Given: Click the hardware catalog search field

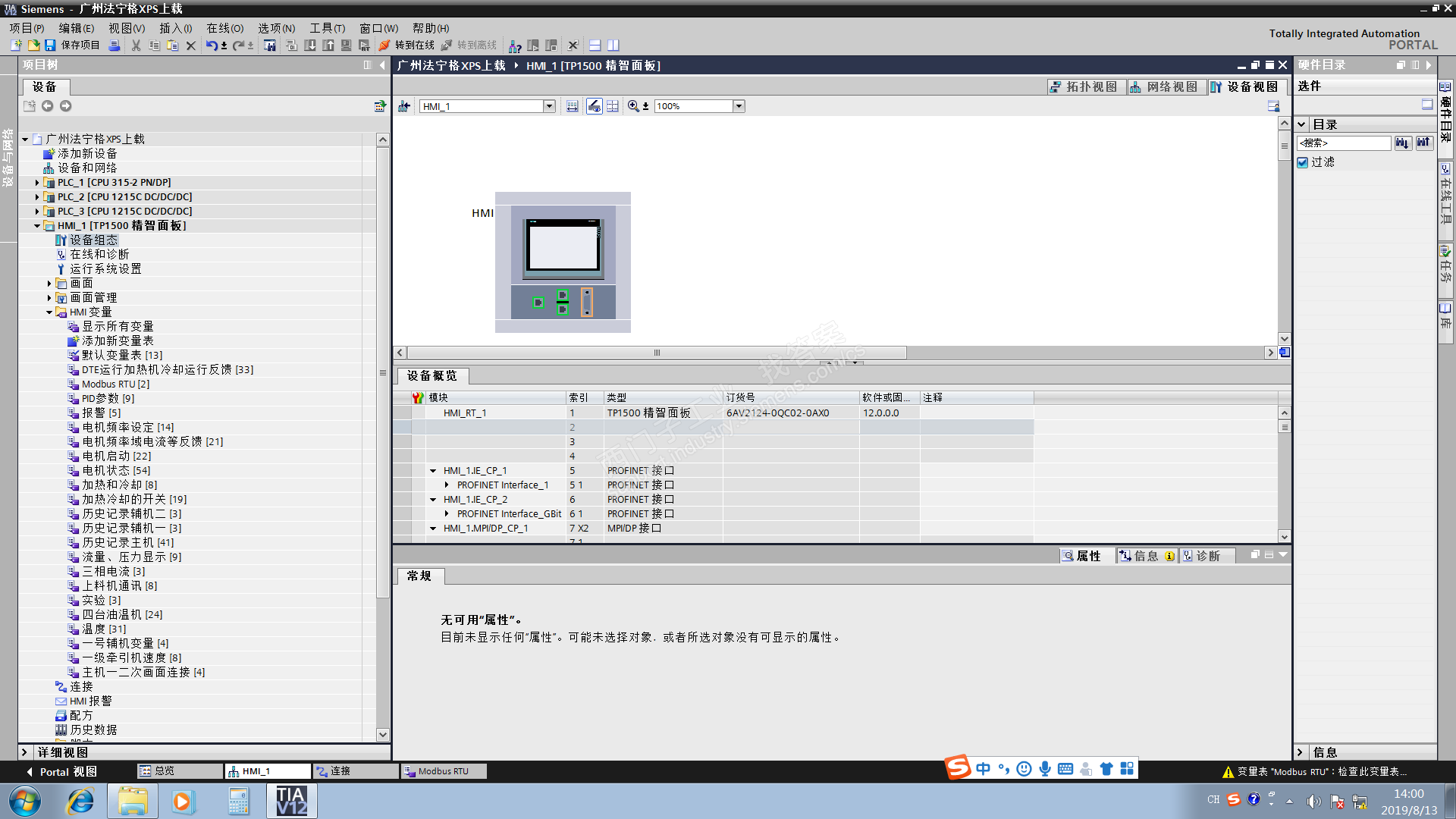Looking at the screenshot, I should pyautogui.click(x=1343, y=143).
